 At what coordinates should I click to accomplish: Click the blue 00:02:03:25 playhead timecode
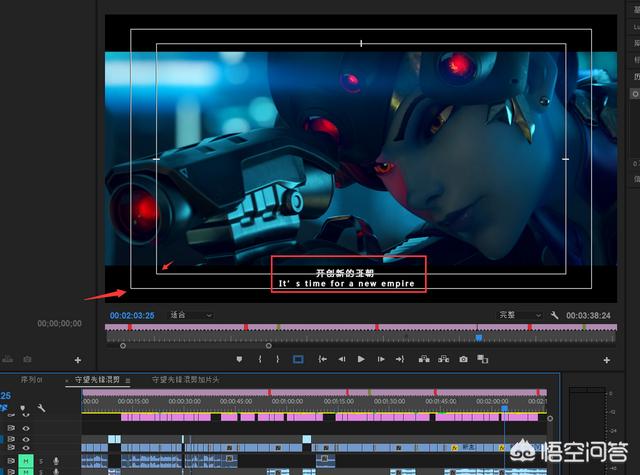tap(132, 315)
